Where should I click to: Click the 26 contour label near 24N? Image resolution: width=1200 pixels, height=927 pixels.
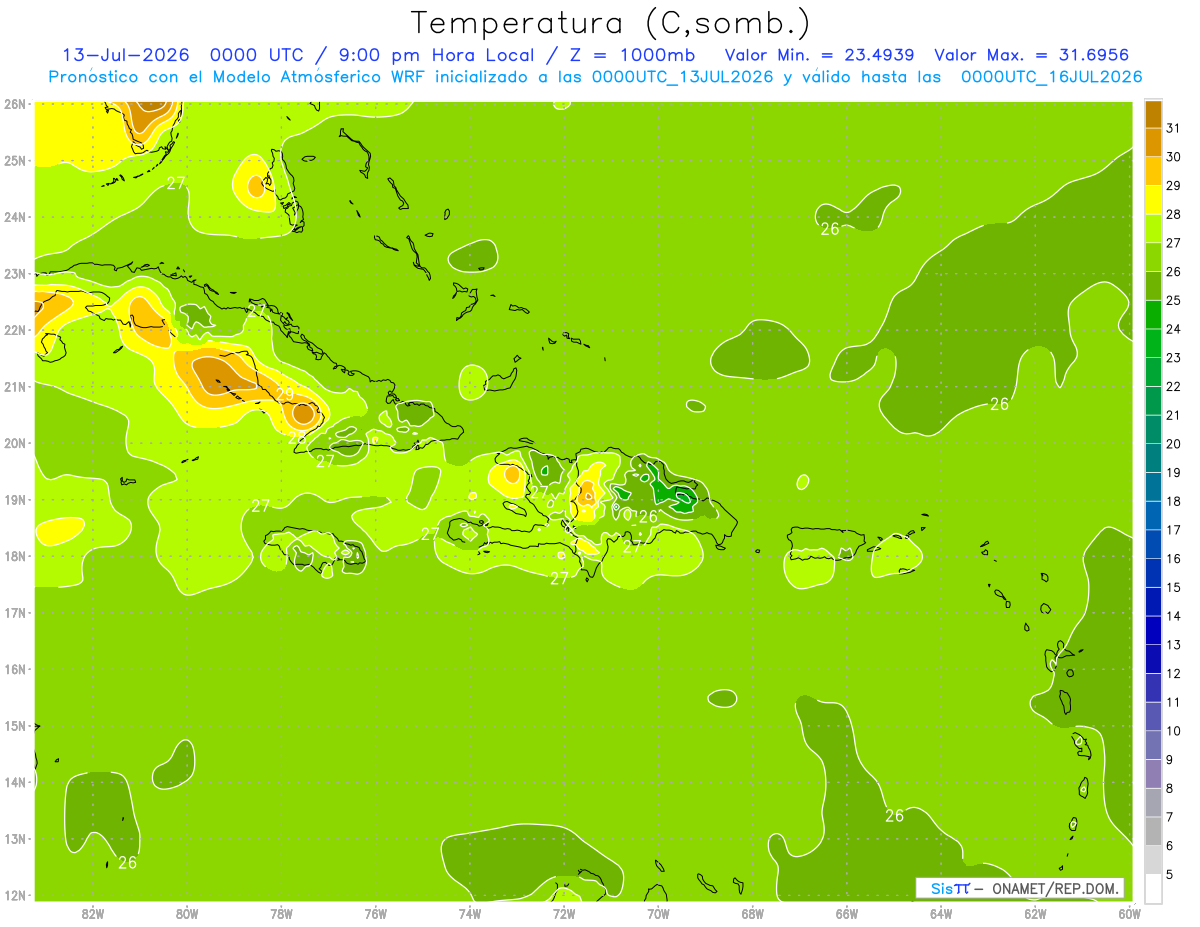[x=830, y=229]
